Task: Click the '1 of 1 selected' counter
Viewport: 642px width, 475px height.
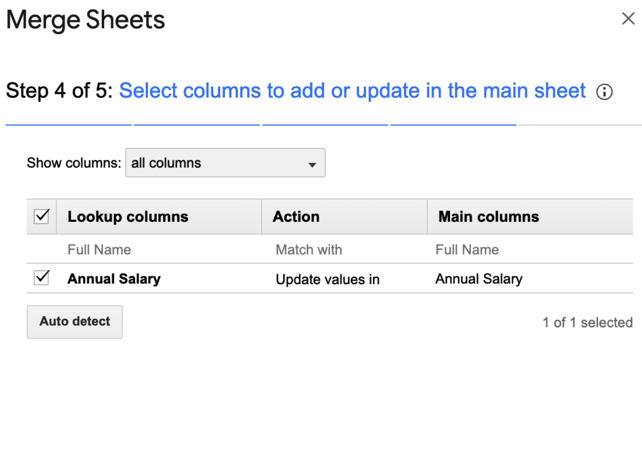Action: [x=587, y=322]
